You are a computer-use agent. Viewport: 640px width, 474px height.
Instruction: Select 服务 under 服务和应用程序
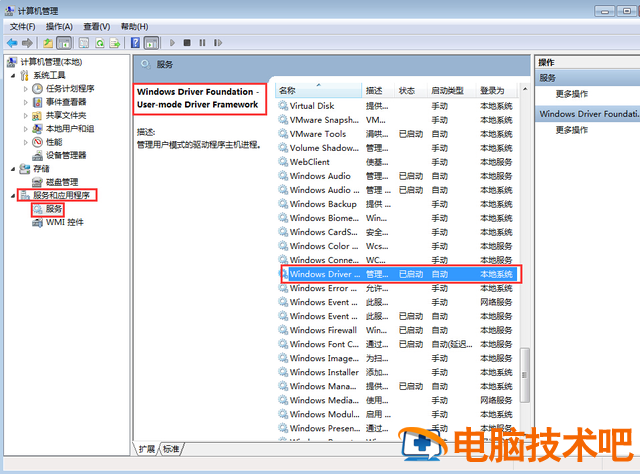(x=54, y=209)
